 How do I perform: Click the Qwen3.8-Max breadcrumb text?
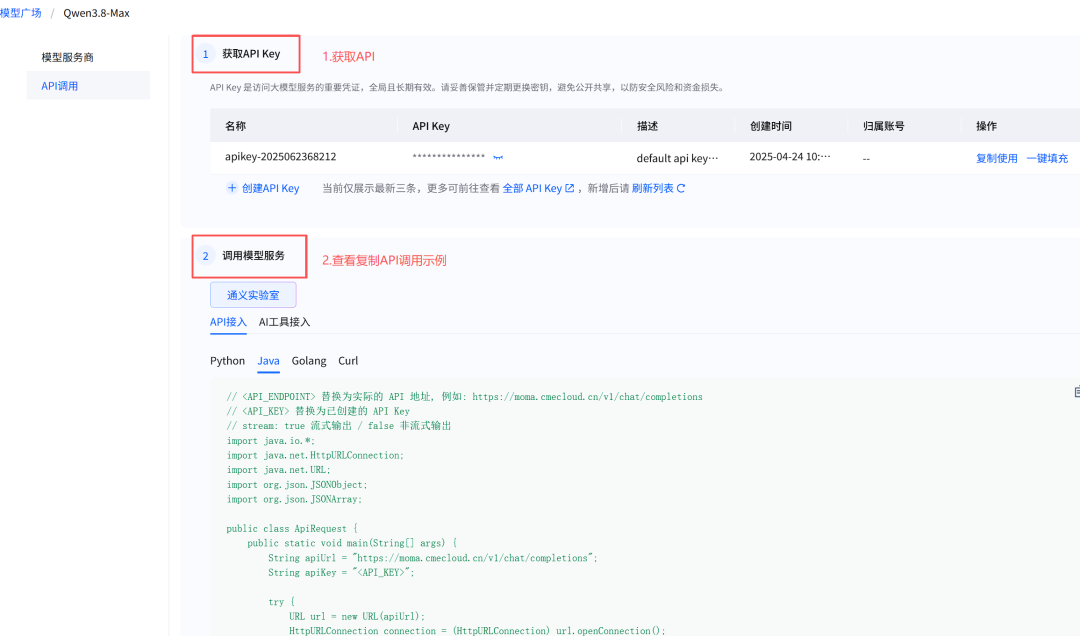[x=96, y=13]
